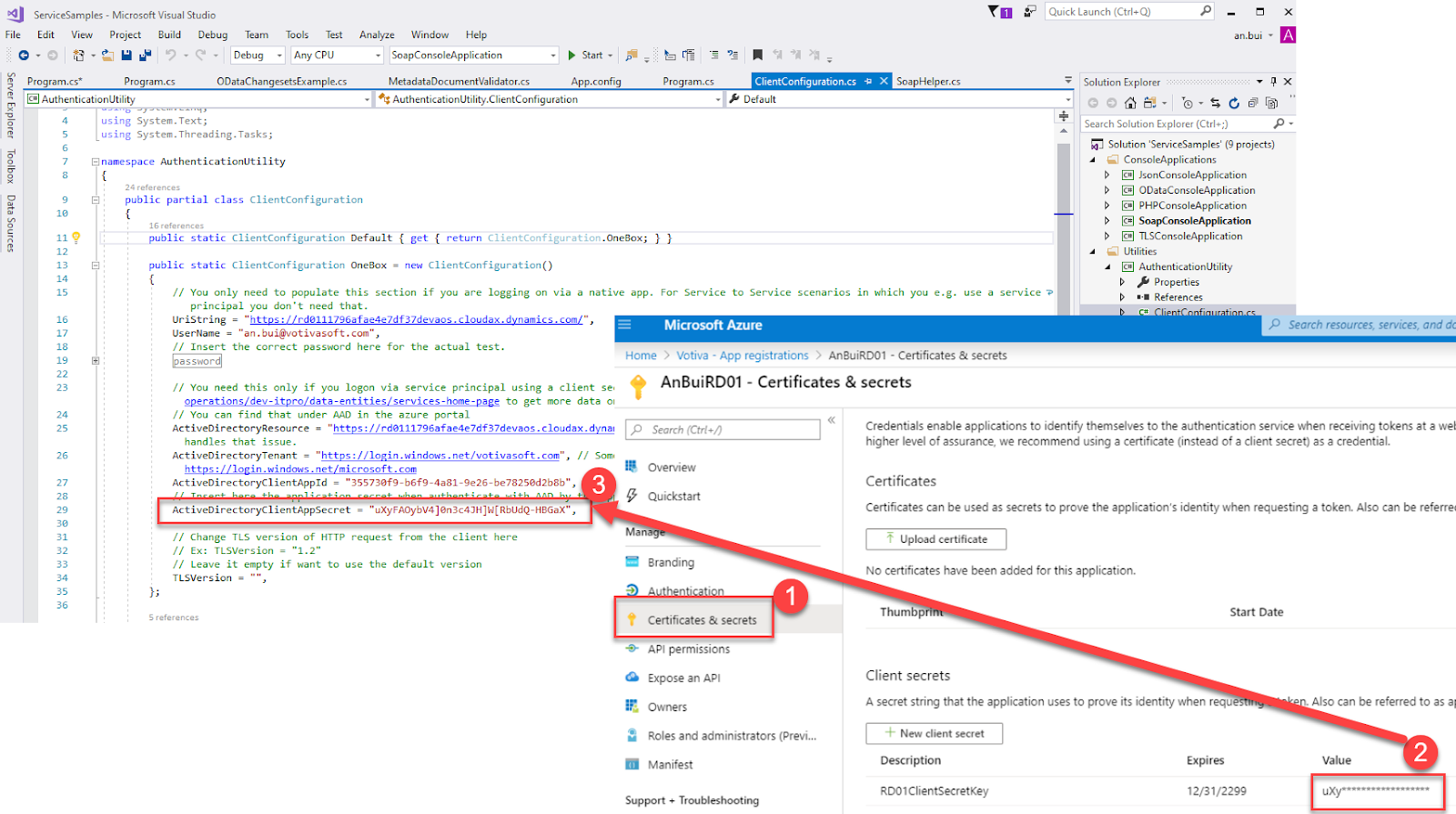This screenshot has width=1456, height=814.
Task: Click the Send Feedback icon
Action: [x=1030, y=12]
